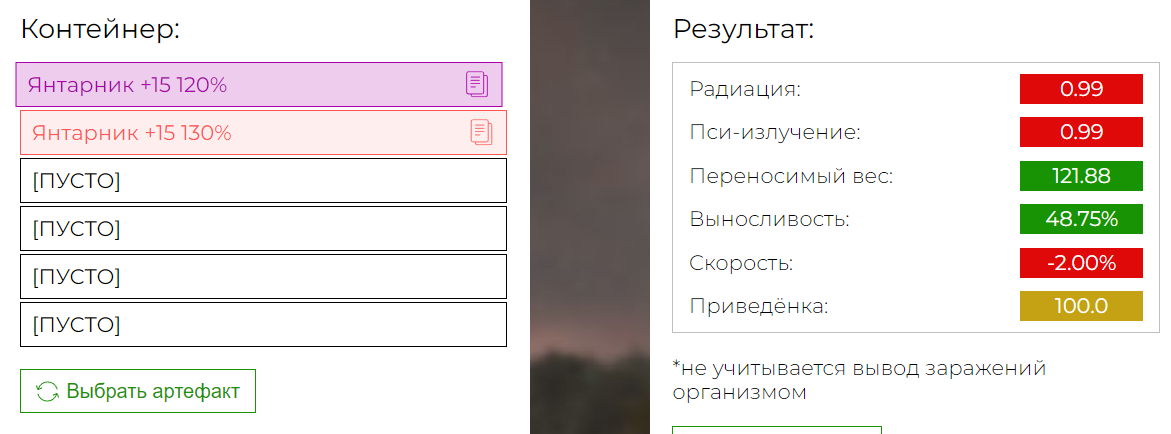Copy the Янтарник +15 130% artifact icon
1171x434 pixels.
pyautogui.click(x=482, y=132)
